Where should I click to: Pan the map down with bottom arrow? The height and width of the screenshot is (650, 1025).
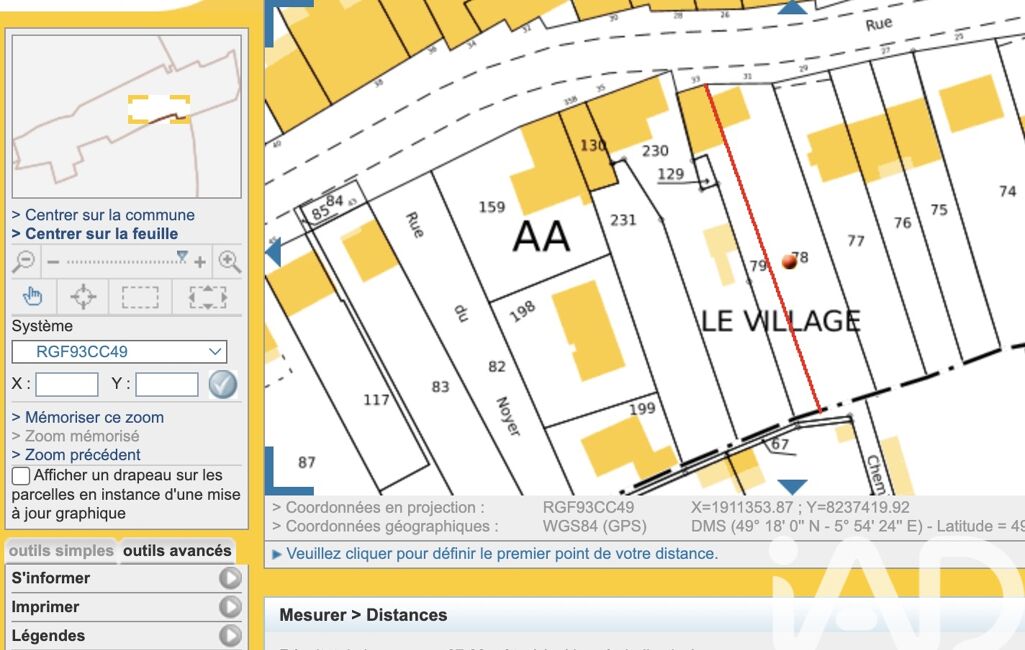pyautogui.click(x=792, y=487)
